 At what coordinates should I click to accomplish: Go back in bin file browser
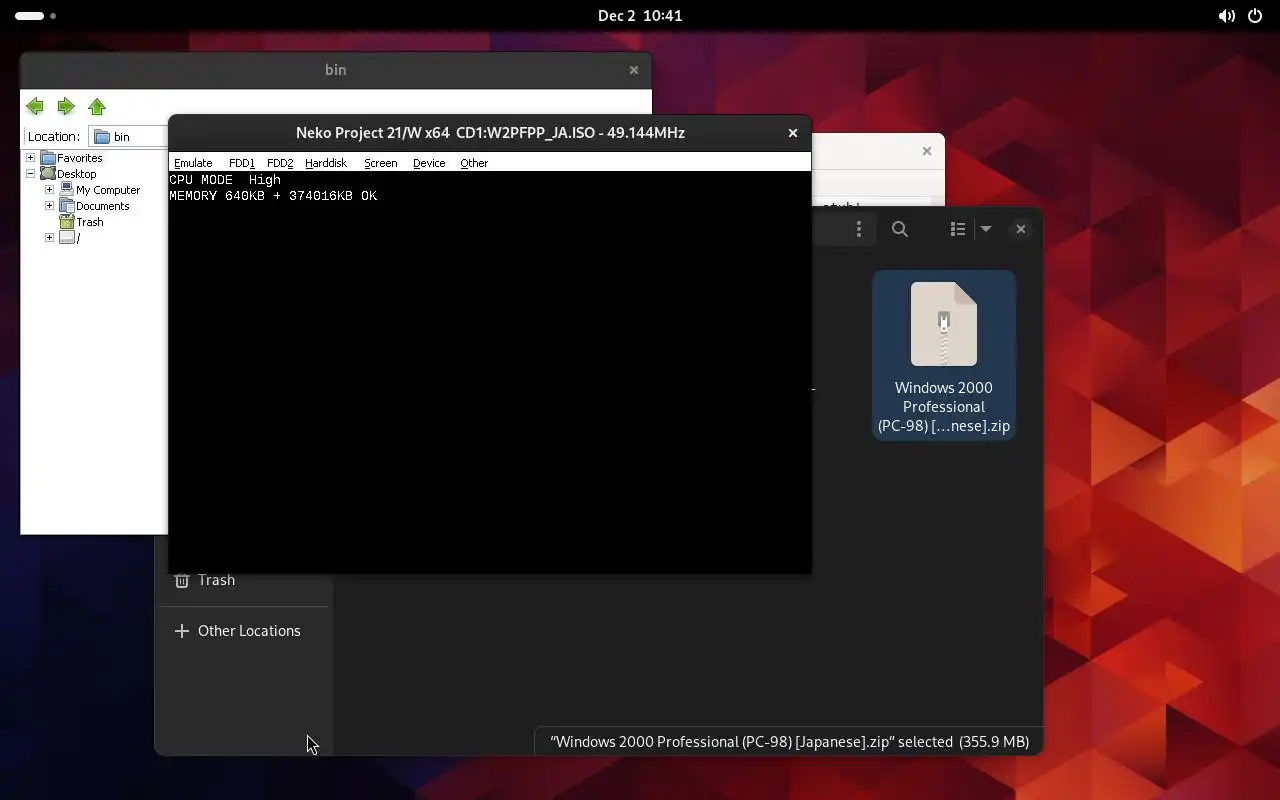(35, 107)
